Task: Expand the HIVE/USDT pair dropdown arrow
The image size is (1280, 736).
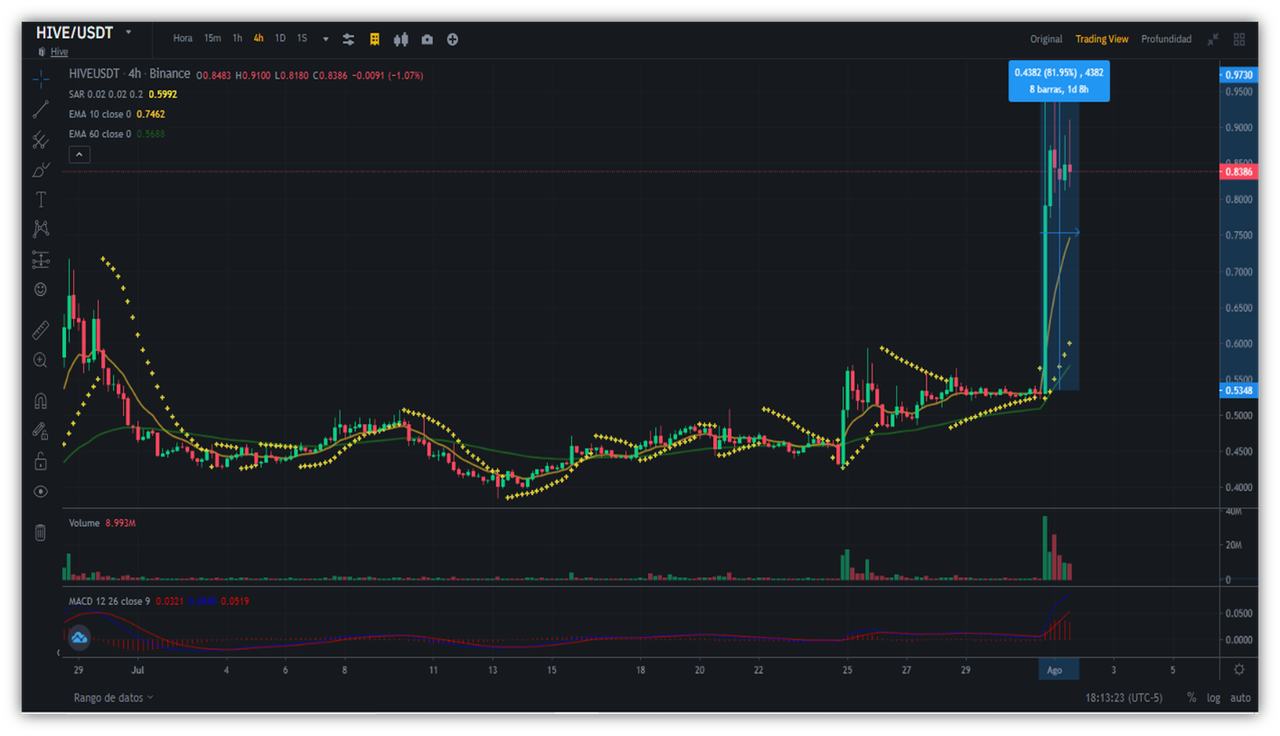Action: [x=128, y=32]
